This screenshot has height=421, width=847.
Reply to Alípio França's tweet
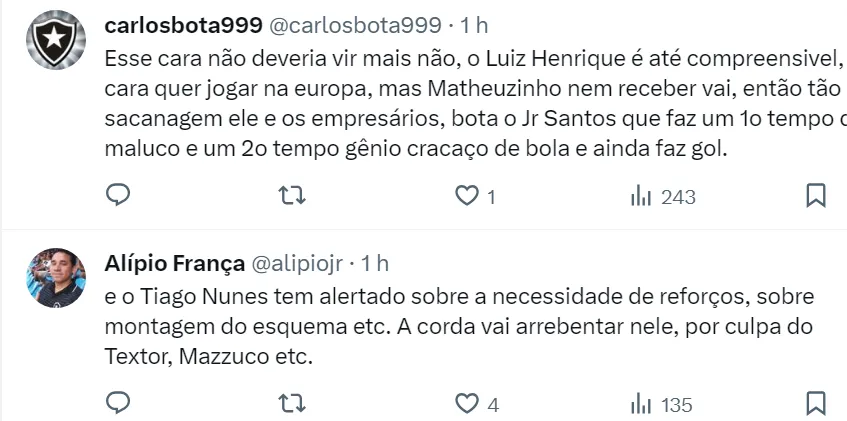coord(118,404)
